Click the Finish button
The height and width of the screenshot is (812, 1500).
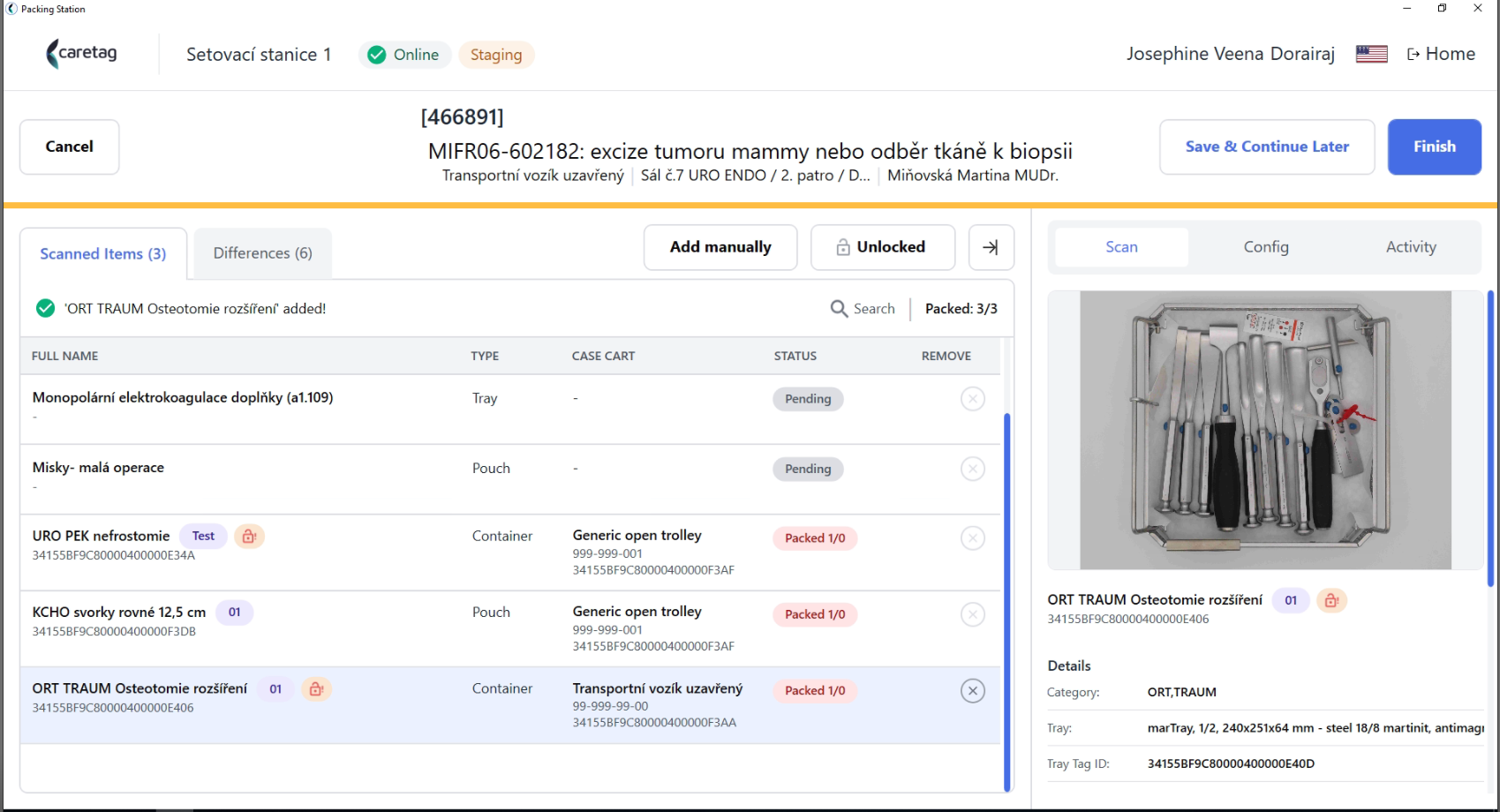point(1434,147)
